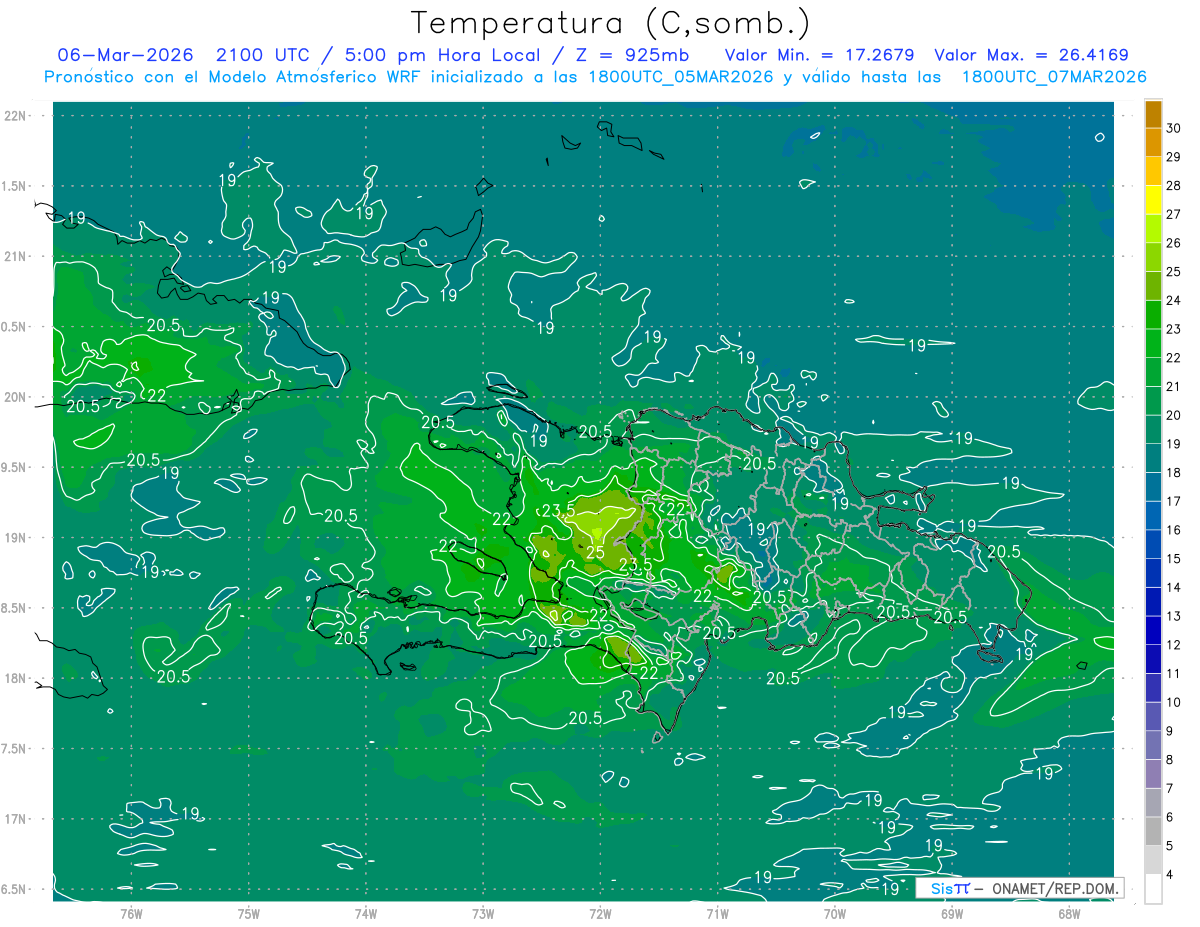Screen dimensions: 1200x927
Task: Click the "17" color bar label
Action: (1174, 501)
